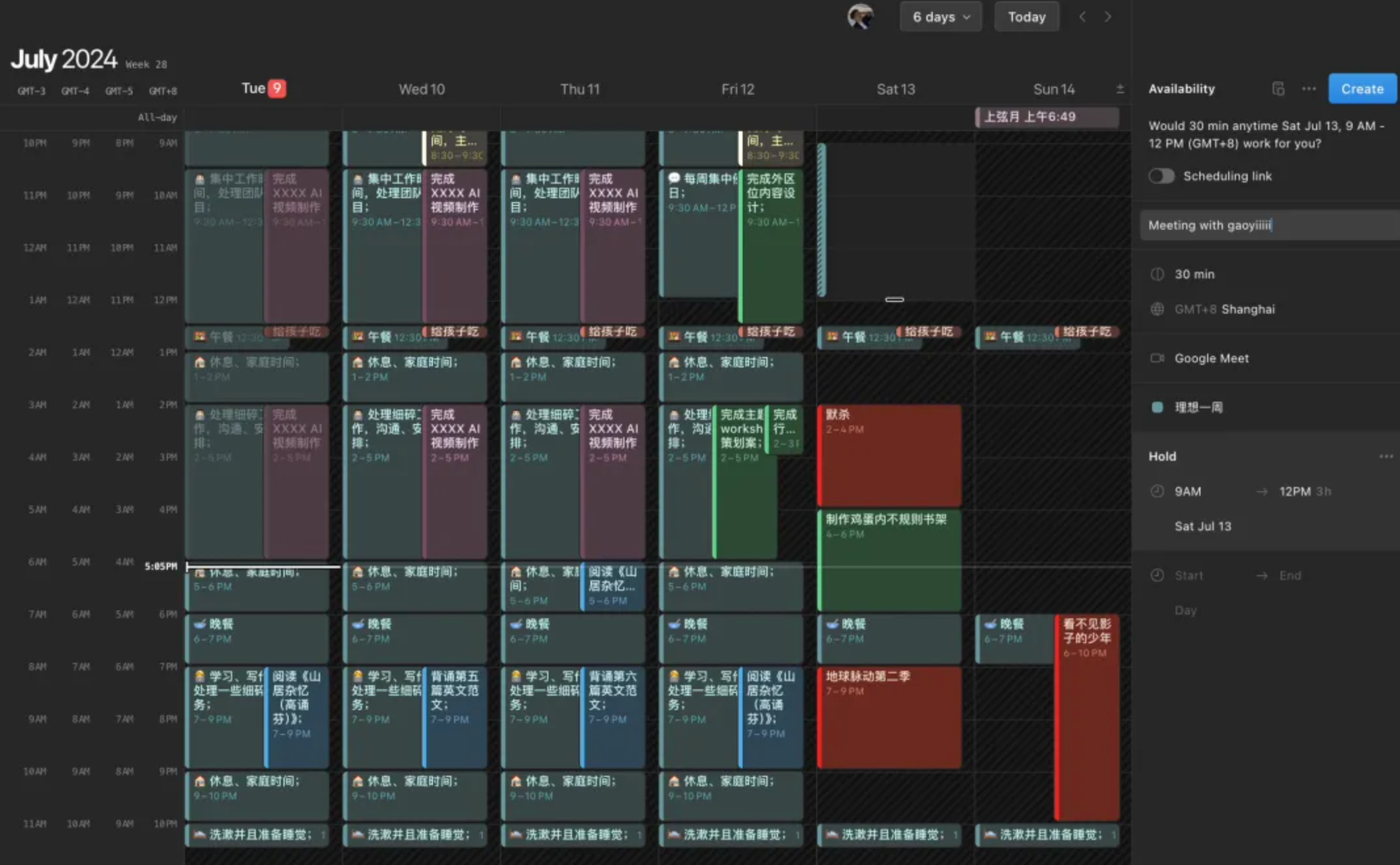Click the copy availability icon
The height and width of the screenshot is (865, 1400).
tap(1278, 89)
